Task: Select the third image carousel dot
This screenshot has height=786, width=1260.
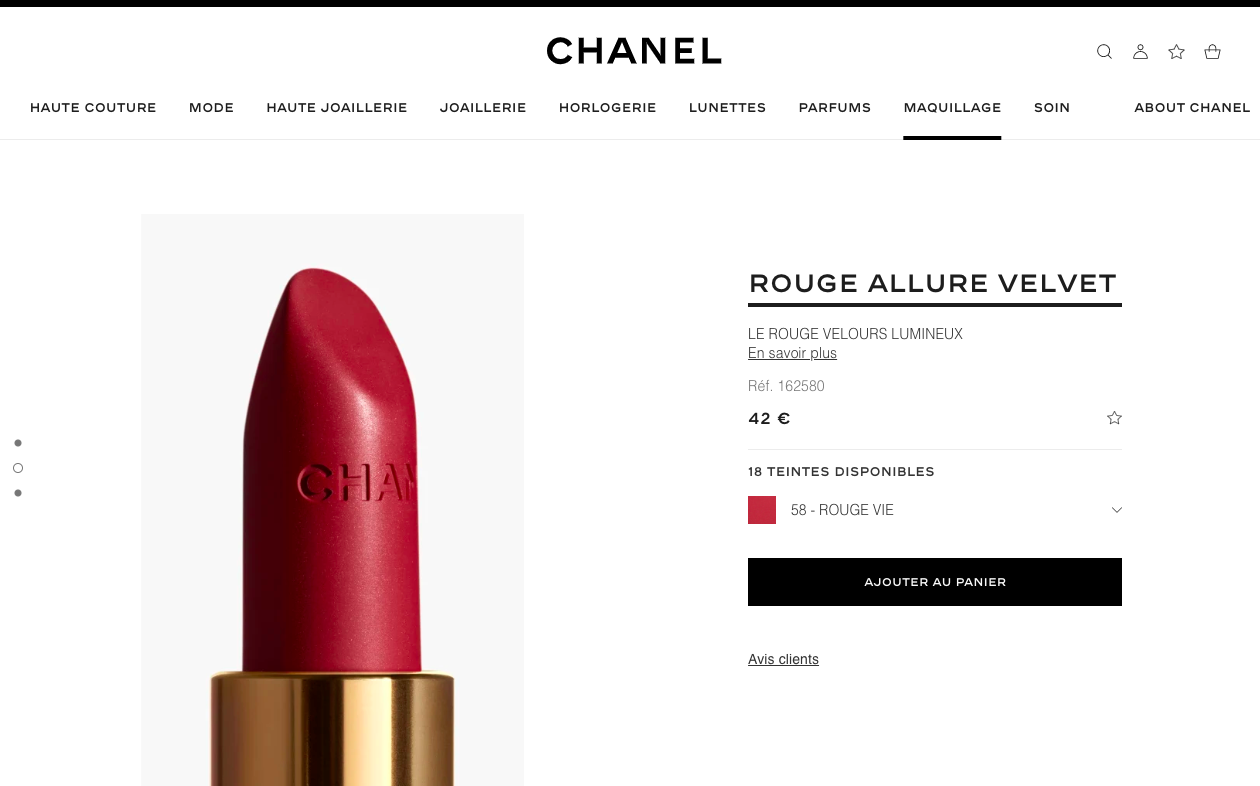Action: coord(18,493)
